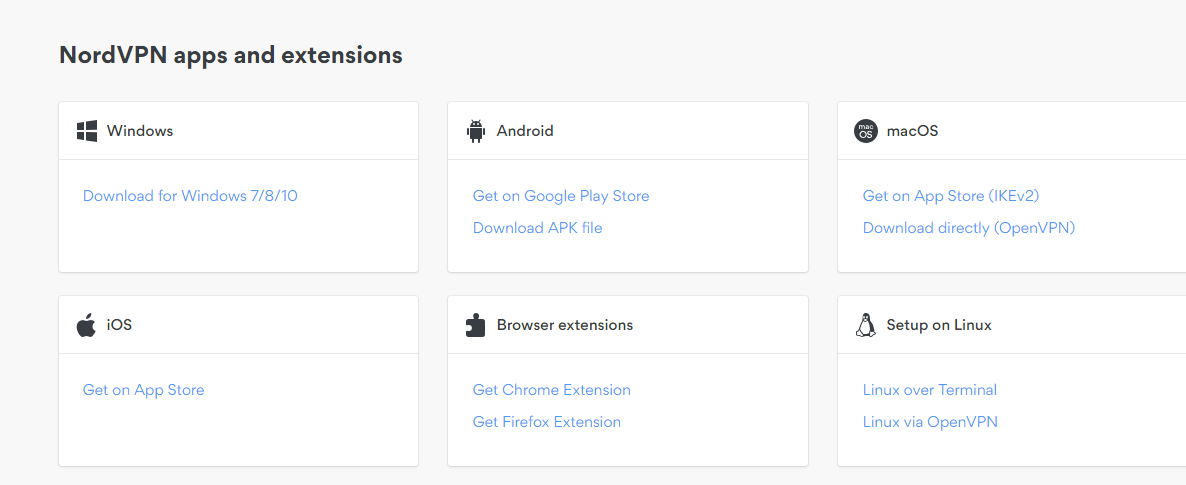Click the iOS card heading text
This screenshot has height=485, width=1186.
point(120,325)
